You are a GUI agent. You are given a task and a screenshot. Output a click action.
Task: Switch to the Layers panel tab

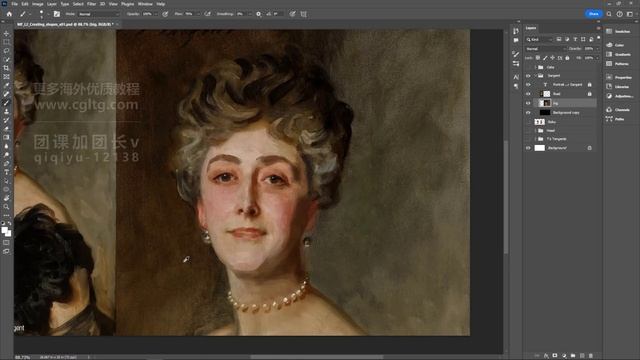[531, 28]
